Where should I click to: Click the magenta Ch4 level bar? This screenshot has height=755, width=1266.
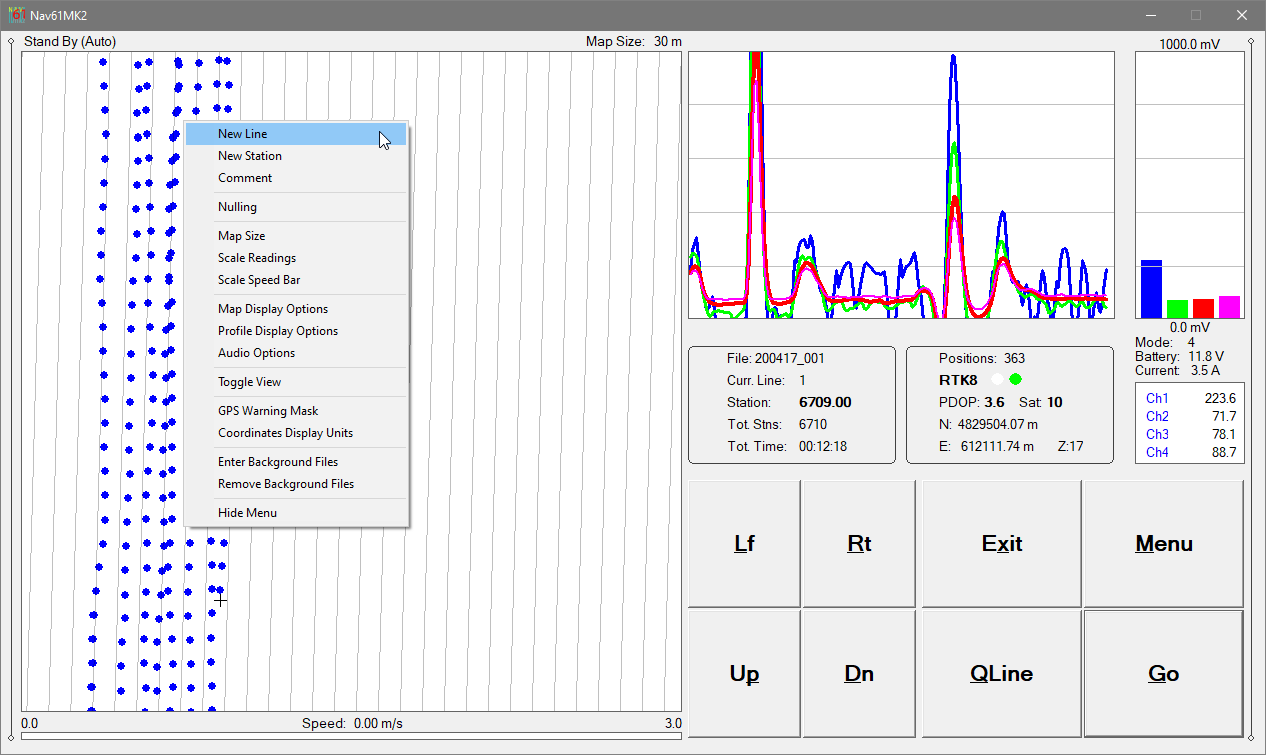click(x=1229, y=307)
